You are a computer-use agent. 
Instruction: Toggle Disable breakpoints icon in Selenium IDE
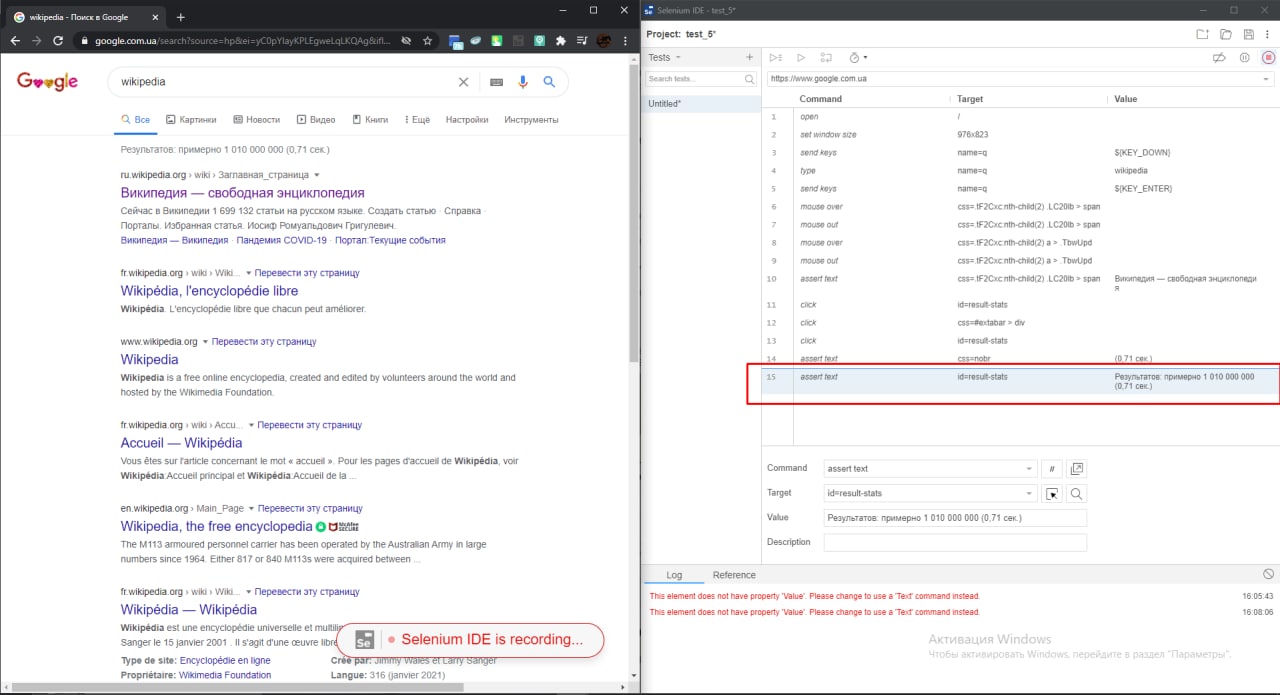point(1219,58)
